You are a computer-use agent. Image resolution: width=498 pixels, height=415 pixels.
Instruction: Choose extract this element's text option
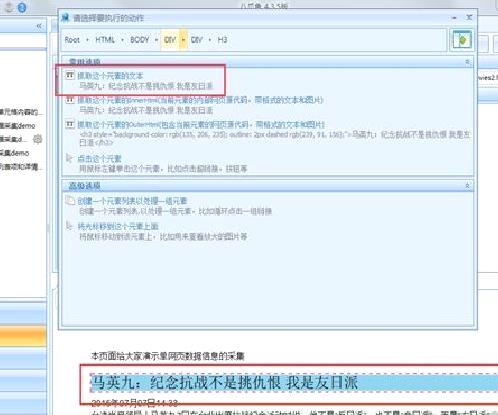[x=110, y=75]
